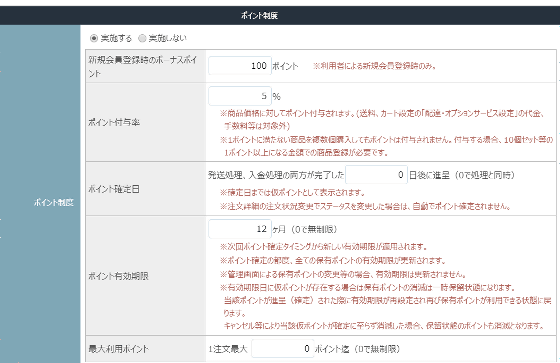The height and width of the screenshot is (363, 560).
Task: Click the note ※確定日までは仮ポイントとして表示されます
Action: 292,193
